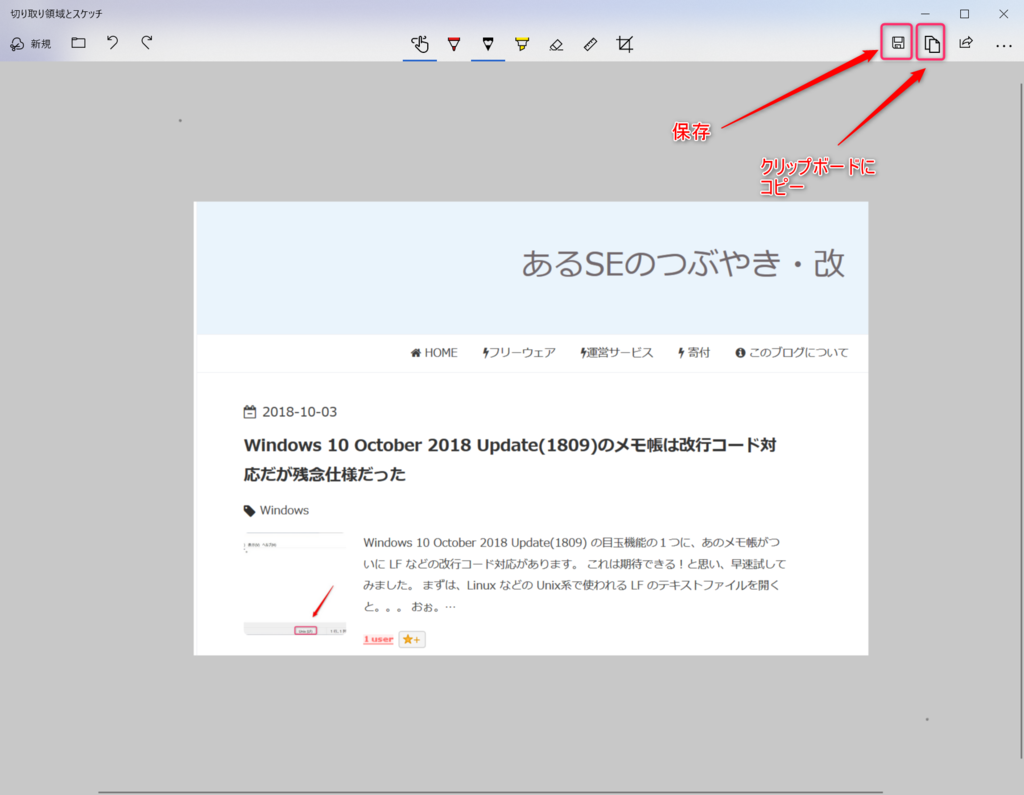Select the yellow highlighter tool
The height and width of the screenshot is (795, 1024).
pyautogui.click(x=522, y=42)
